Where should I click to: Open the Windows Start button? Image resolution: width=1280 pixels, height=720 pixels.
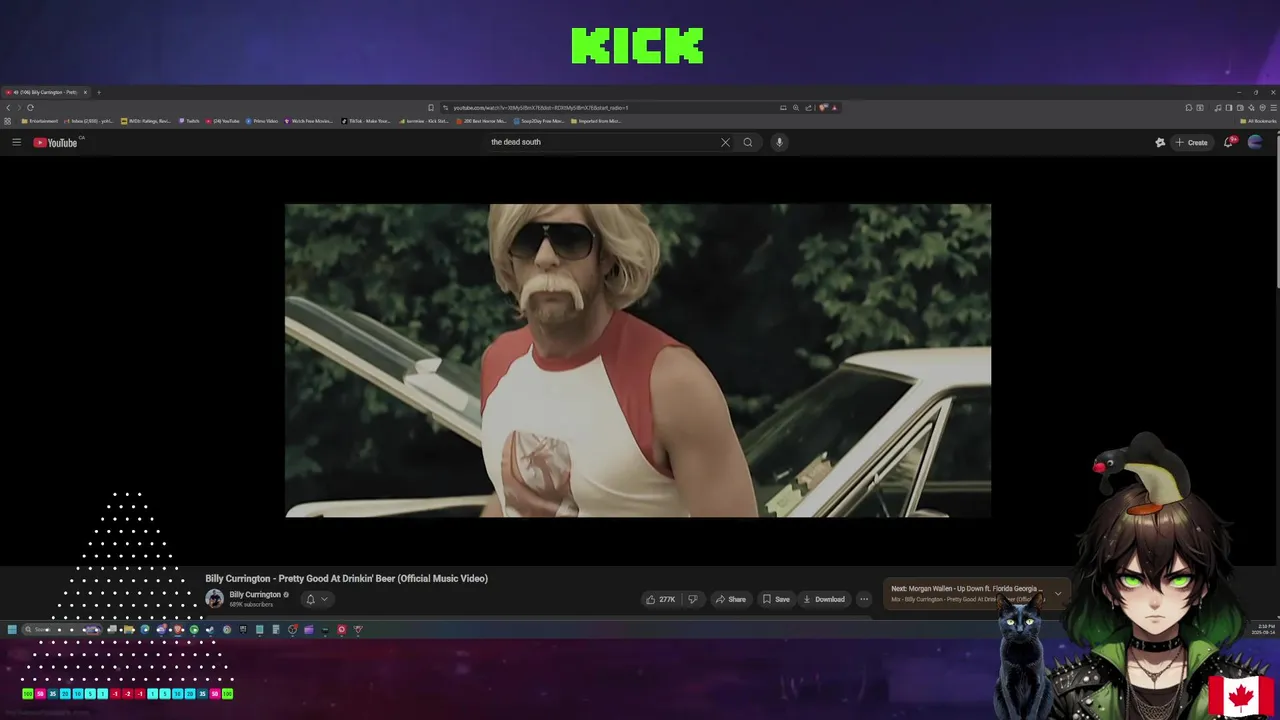pos(12,629)
